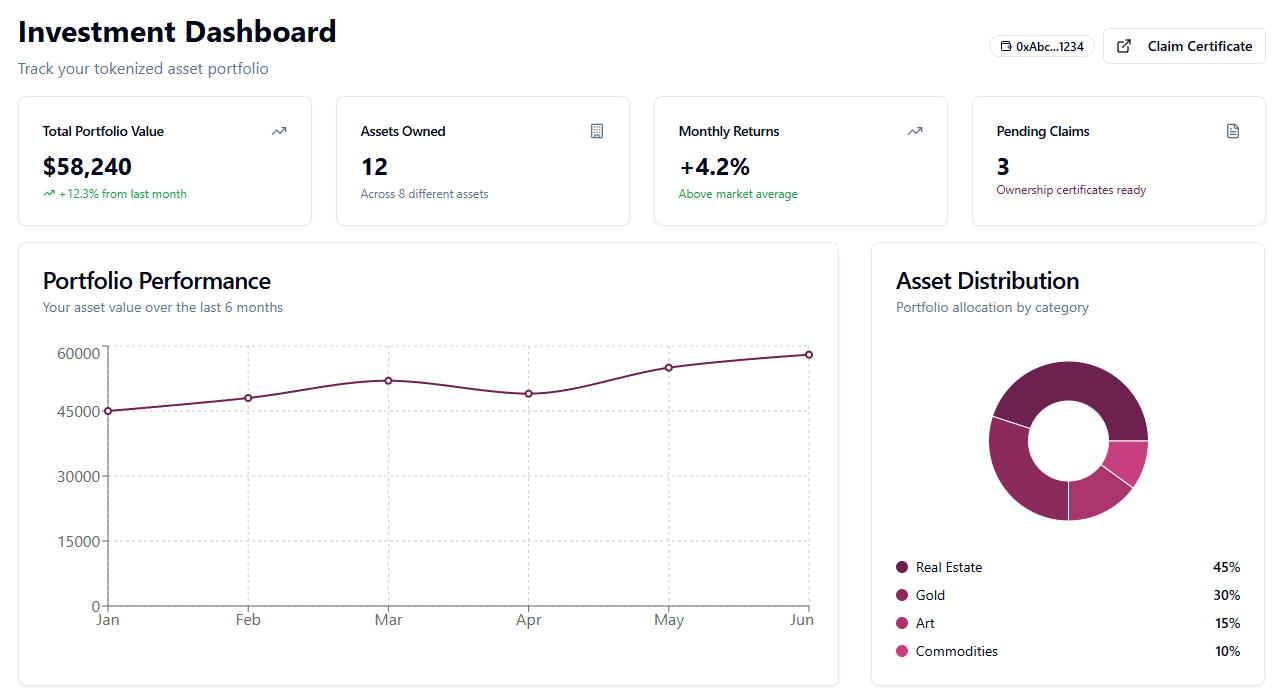Image resolution: width=1283 pixels, height=698 pixels.
Task: Select the Art legend color dot
Action: [902, 623]
